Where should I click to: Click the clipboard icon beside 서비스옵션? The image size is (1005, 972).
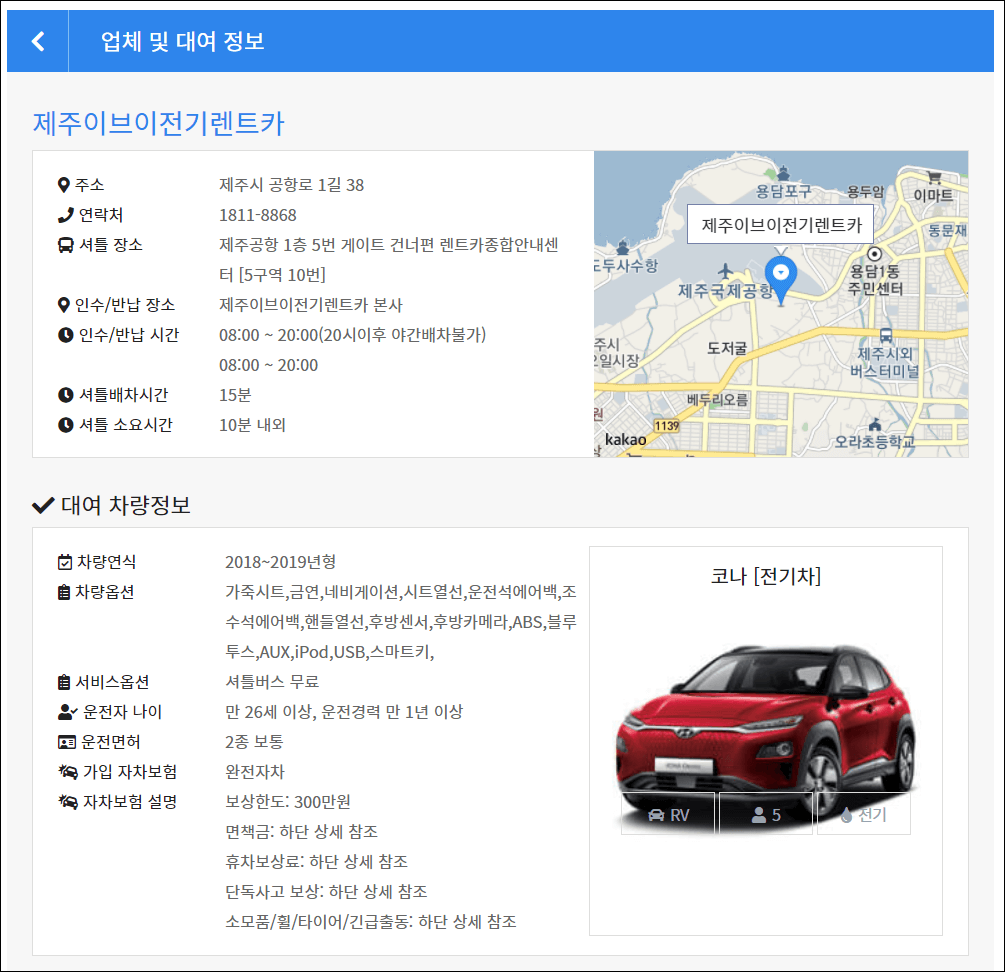(64, 682)
